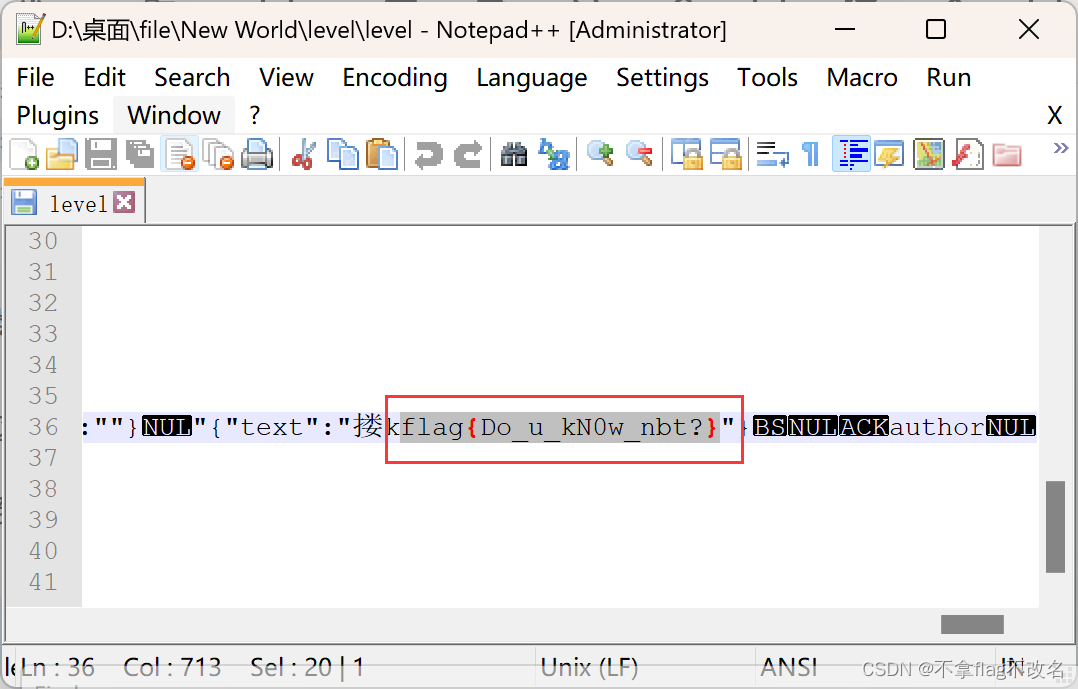
Task: Change line ending format via Unix (LF) indicator
Action: click(x=589, y=666)
